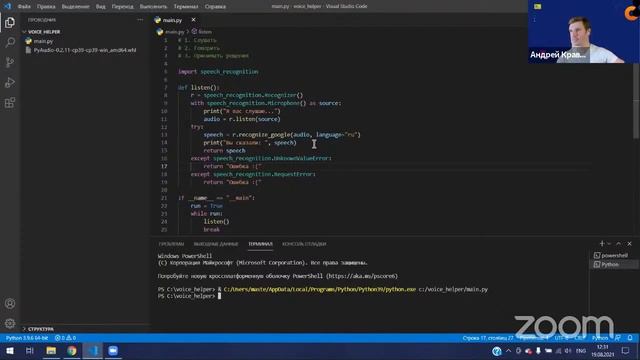This screenshot has width=640, height=360.
Task: Click main.py in the breadcrumb bar
Action: point(175,31)
